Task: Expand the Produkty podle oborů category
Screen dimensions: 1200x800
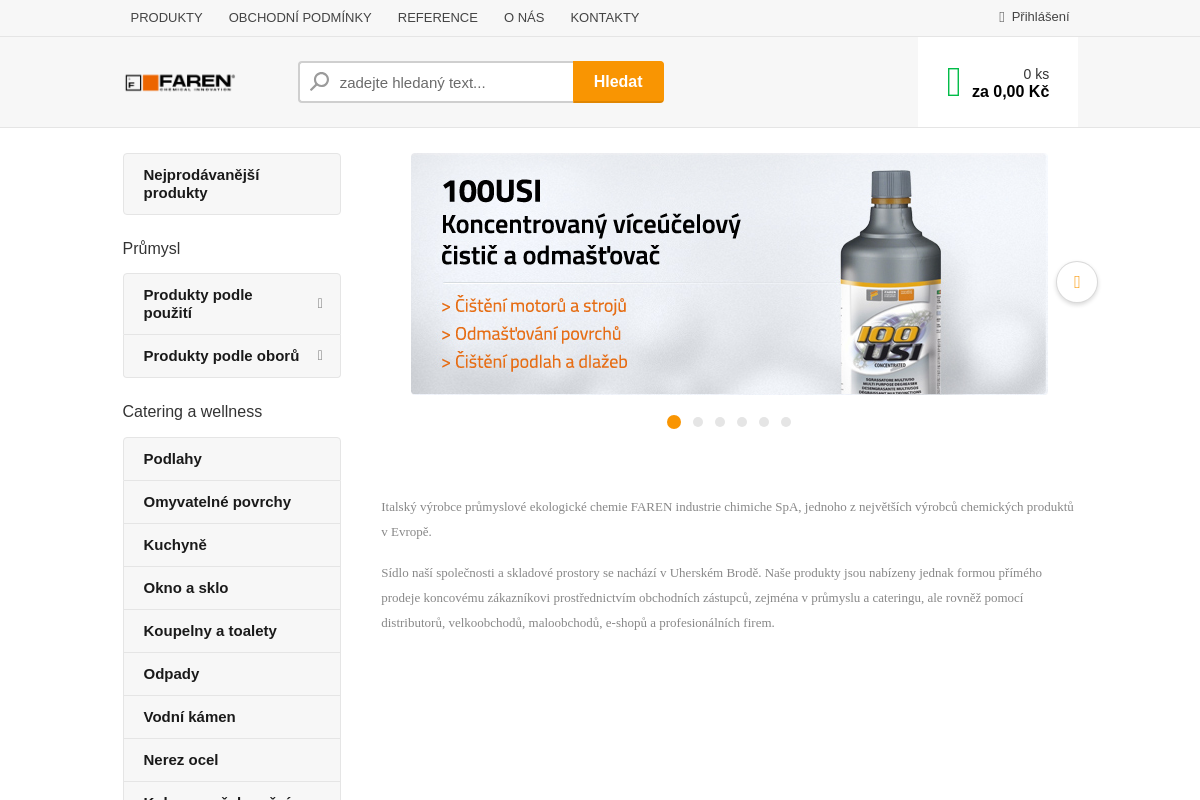Action: (x=231, y=355)
